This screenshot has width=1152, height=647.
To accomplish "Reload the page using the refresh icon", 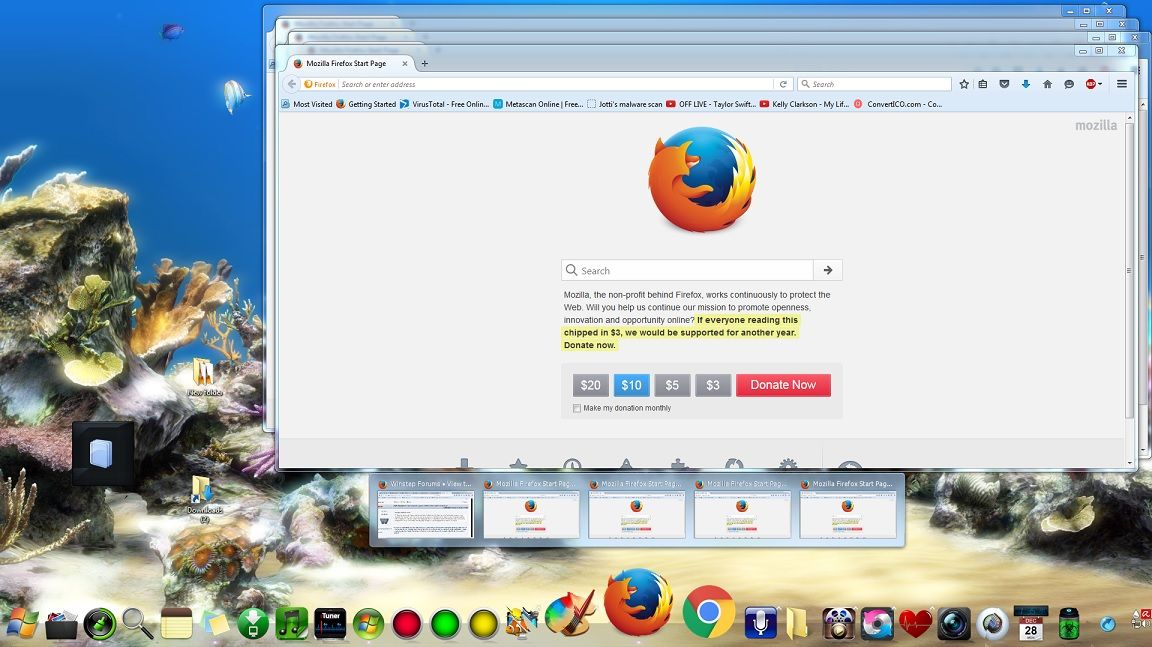I will (783, 84).
